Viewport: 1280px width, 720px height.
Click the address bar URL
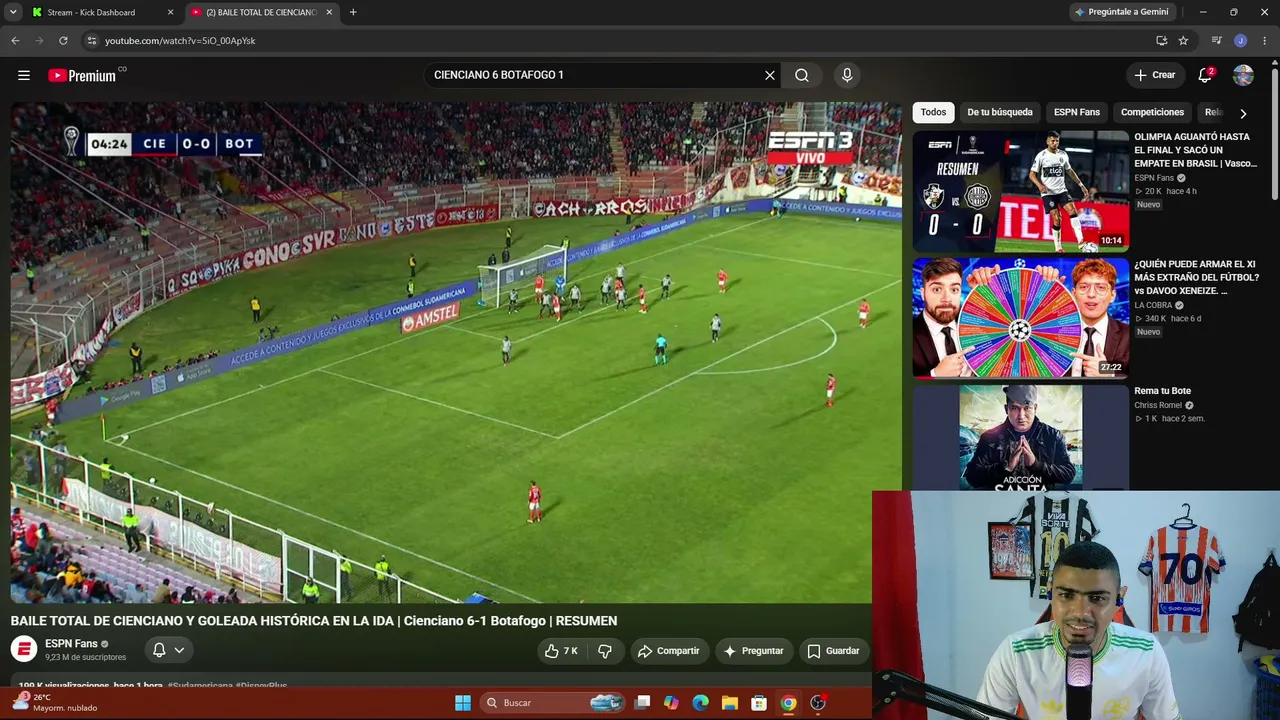tap(180, 41)
